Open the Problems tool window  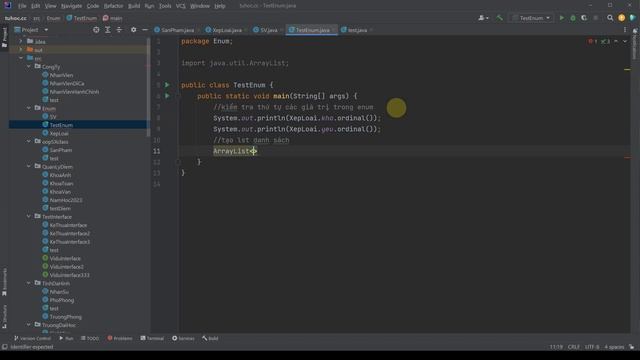coord(120,338)
